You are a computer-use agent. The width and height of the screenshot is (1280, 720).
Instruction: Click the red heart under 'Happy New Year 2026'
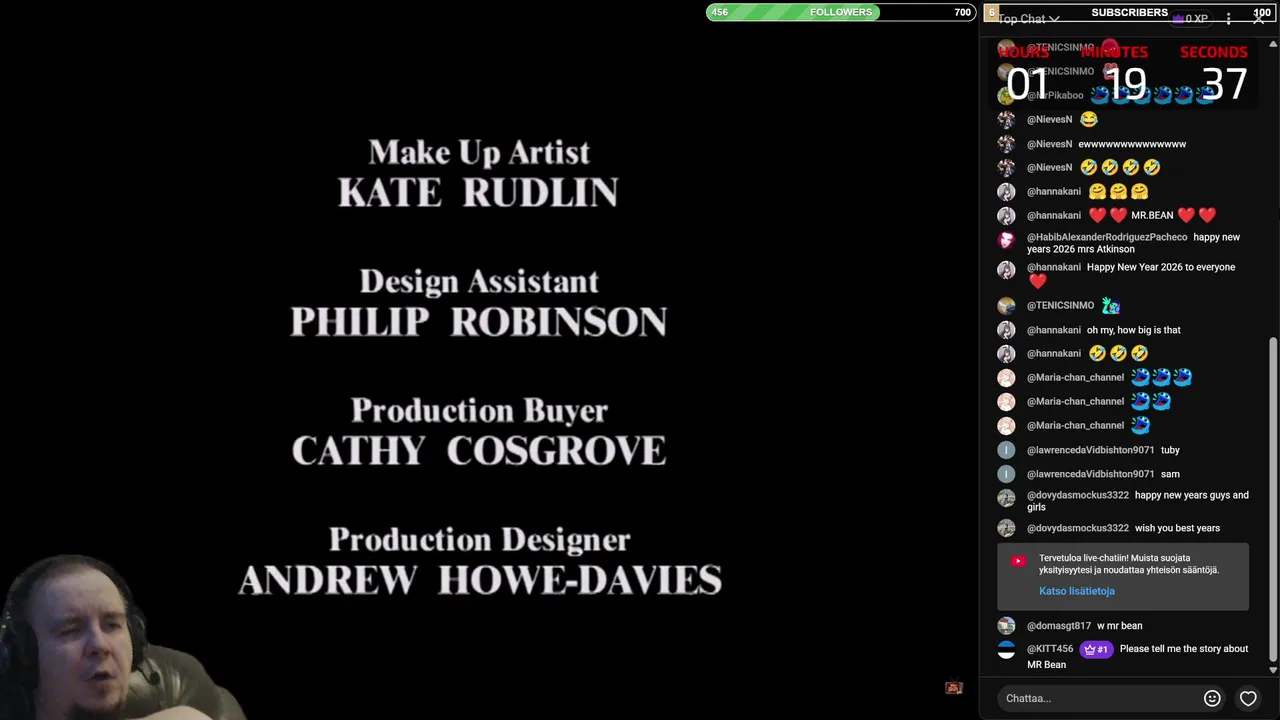coord(1037,282)
